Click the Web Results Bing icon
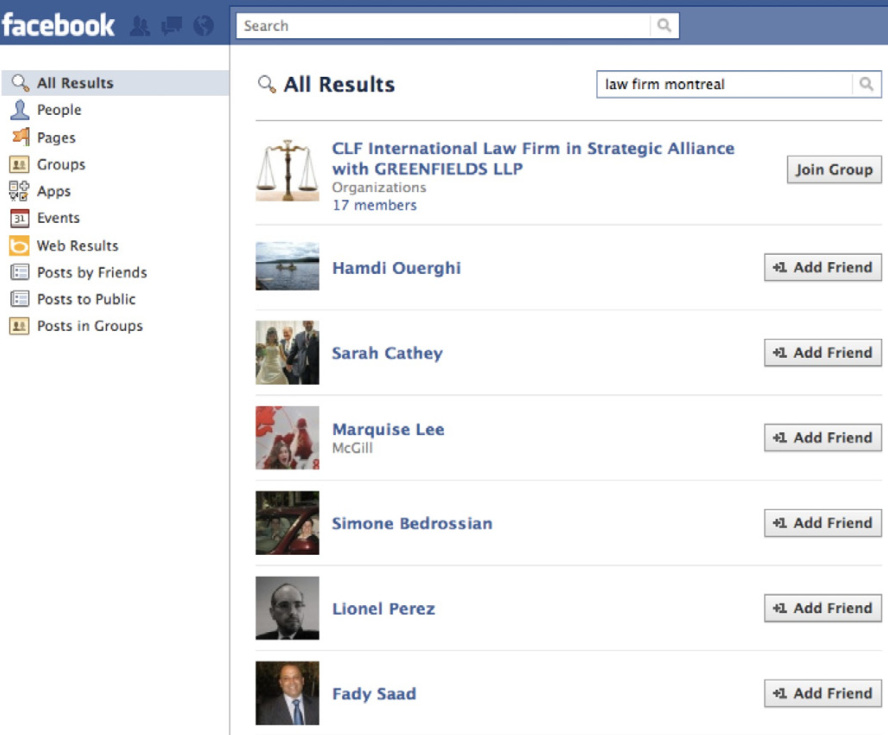Viewport: 888px width, 735px height. point(19,246)
